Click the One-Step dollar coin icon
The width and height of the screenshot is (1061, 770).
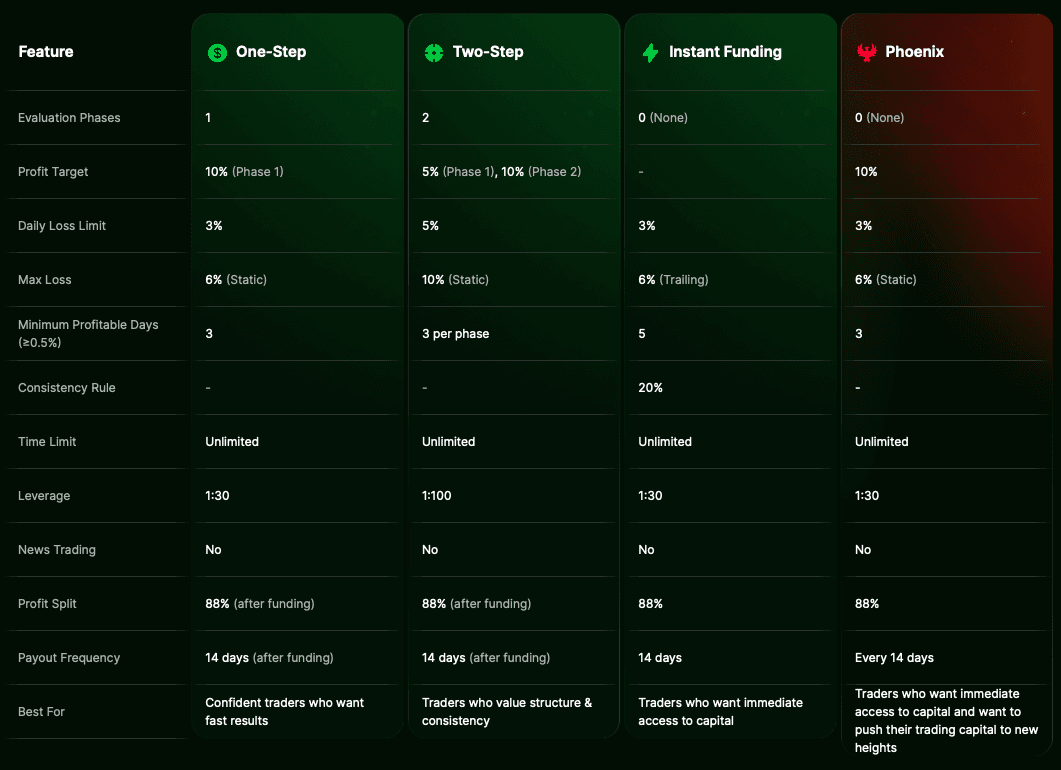(x=217, y=52)
